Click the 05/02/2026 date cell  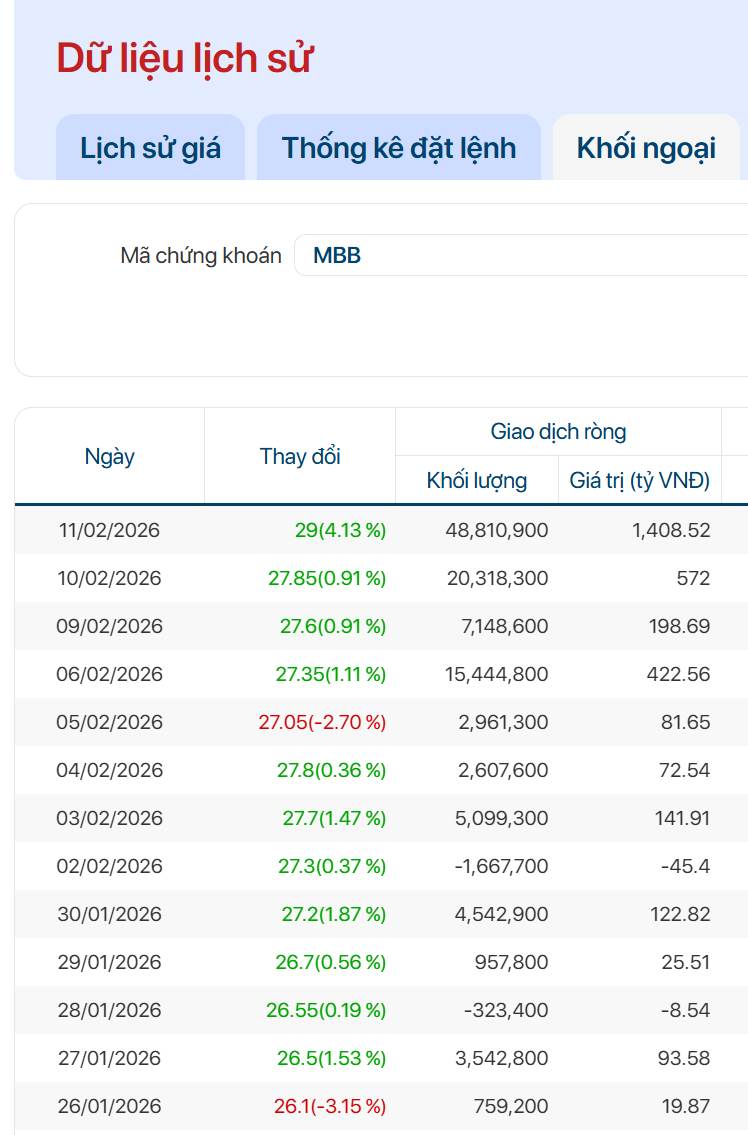click(110, 722)
